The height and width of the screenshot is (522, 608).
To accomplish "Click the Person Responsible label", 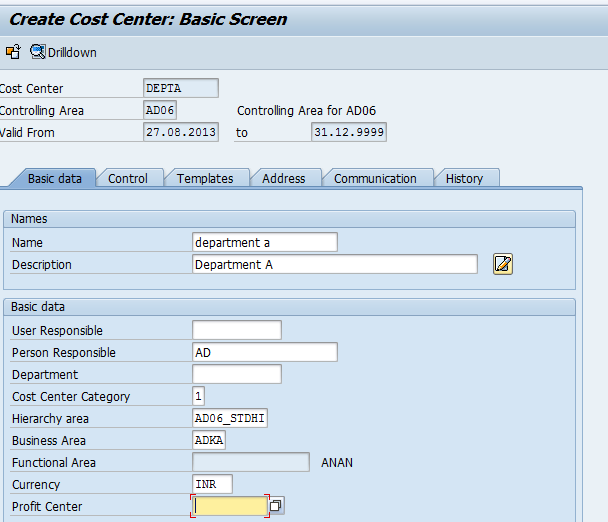I will [x=64, y=353].
